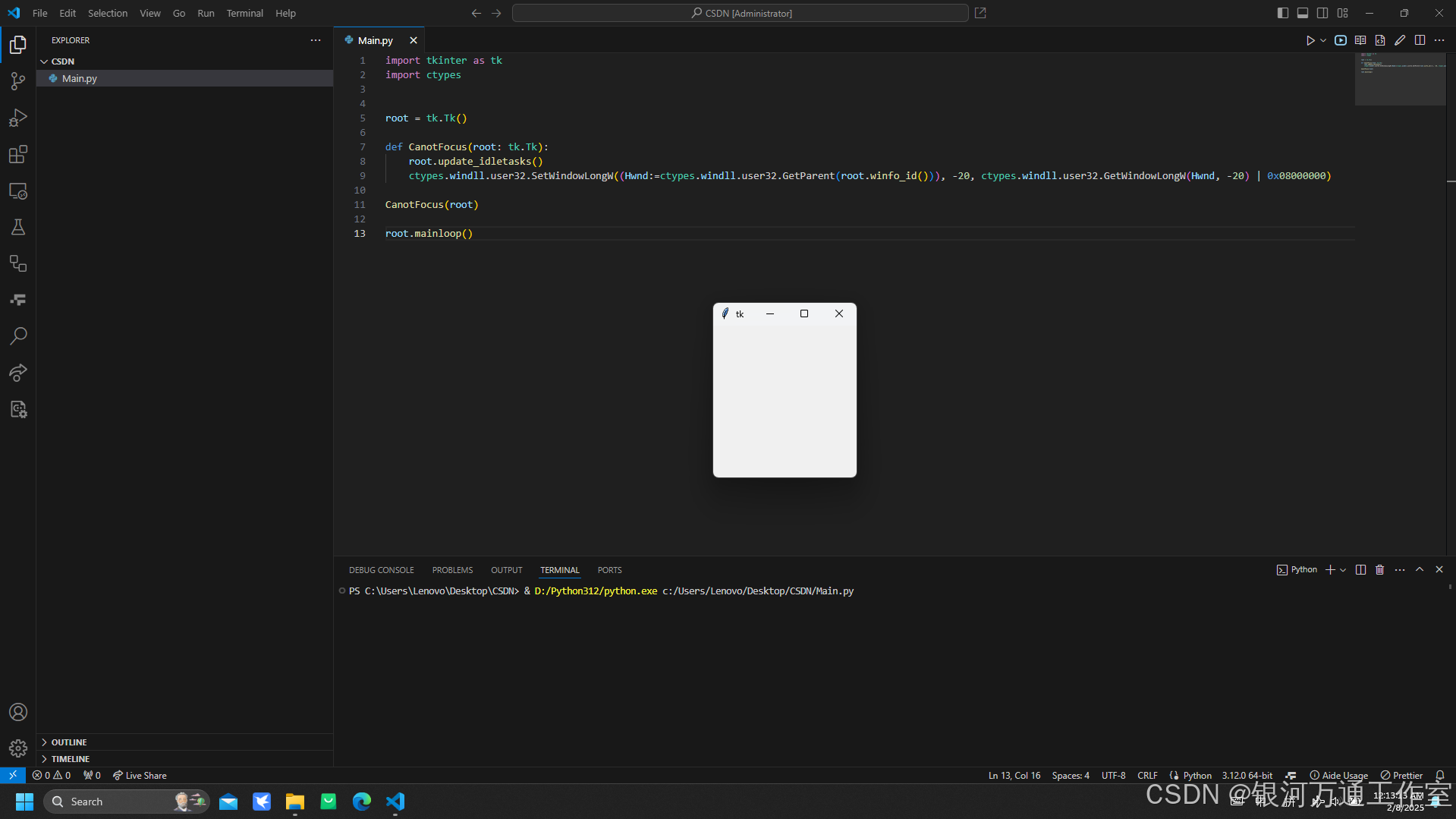Maximize the panel size with chevron
The height and width of the screenshot is (819, 1456).
tap(1420, 570)
